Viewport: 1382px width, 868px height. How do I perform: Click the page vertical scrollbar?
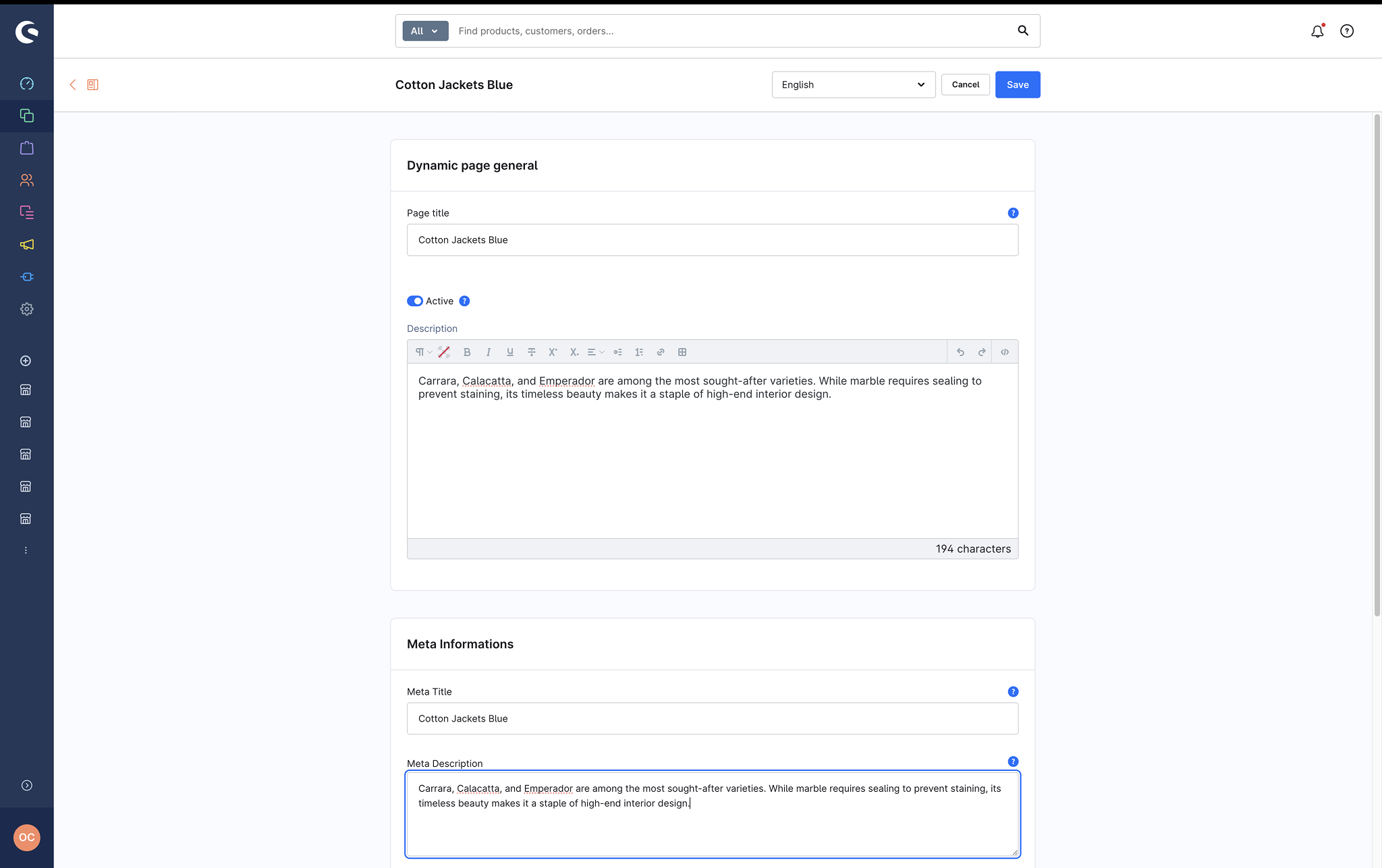(x=1377, y=364)
